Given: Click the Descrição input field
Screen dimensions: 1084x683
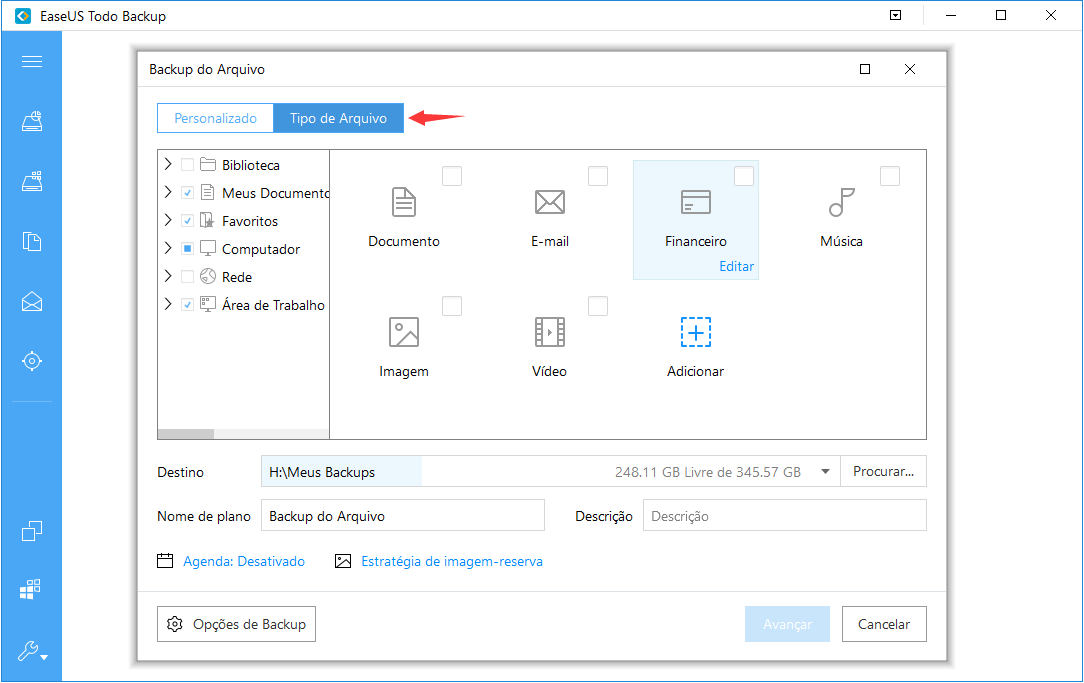Looking at the screenshot, I should tap(785, 516).
